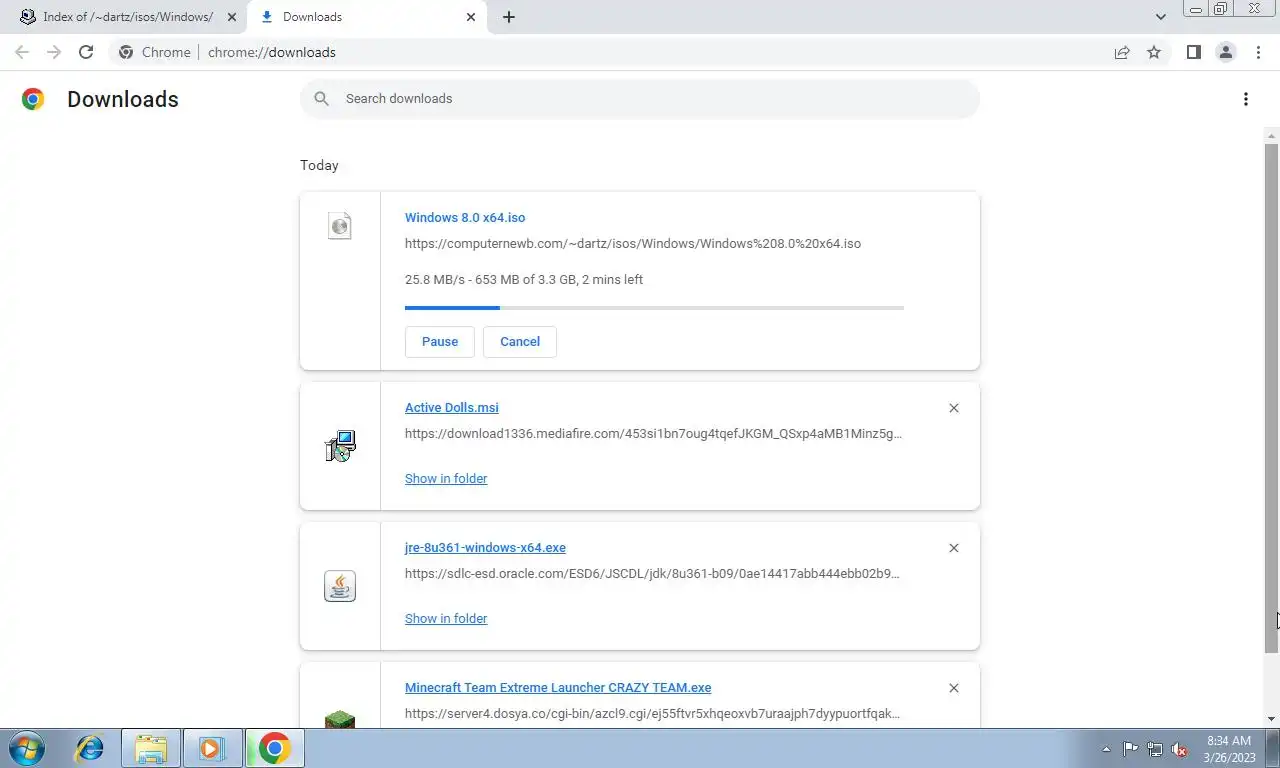1280x768 pixels.
Task: Open Chrome's three-dot browser menu
Action: [1258, 52]
